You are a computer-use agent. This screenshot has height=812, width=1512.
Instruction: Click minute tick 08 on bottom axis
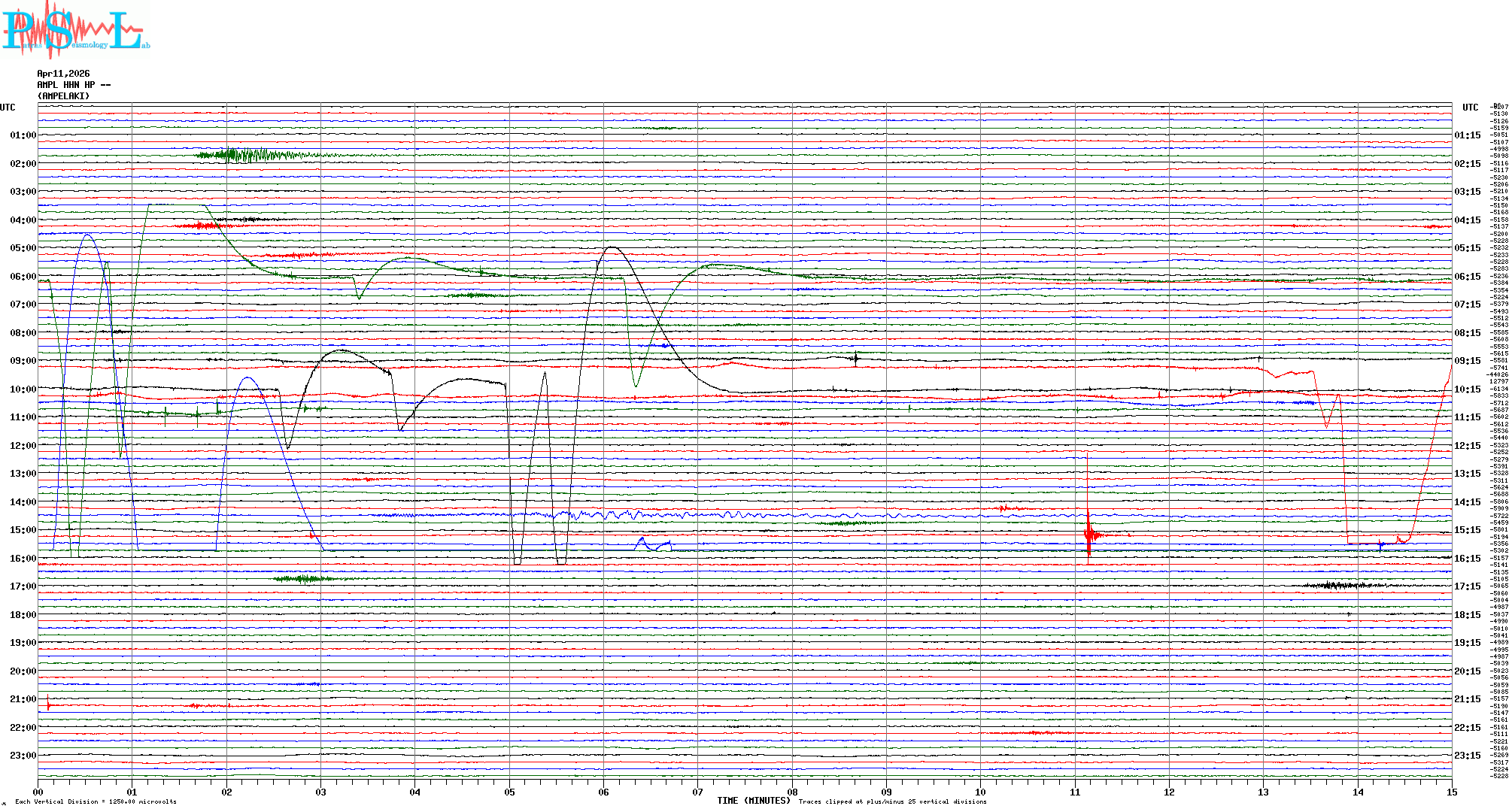[792, 792]
